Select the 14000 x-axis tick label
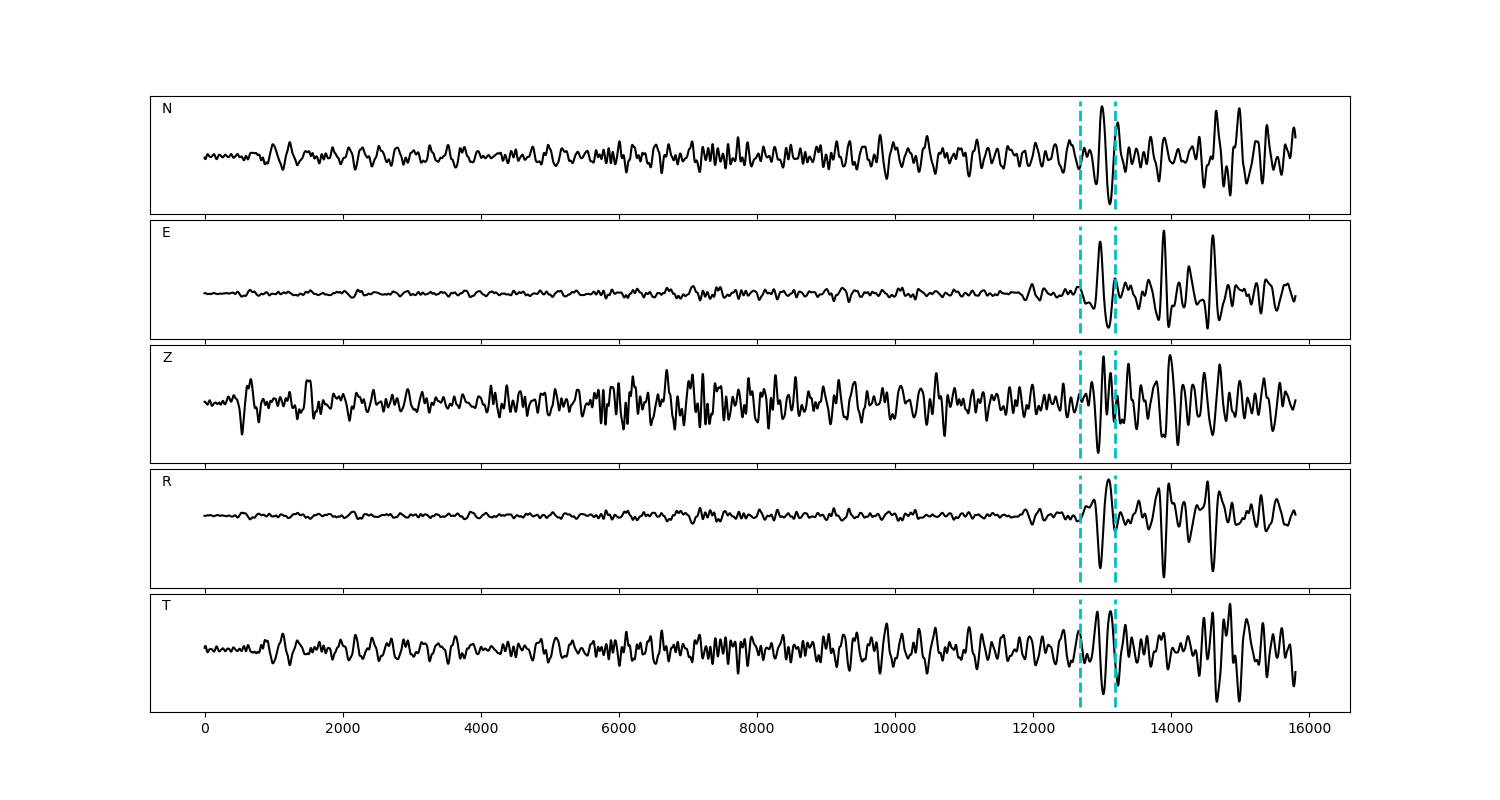 click(1170, 730)
